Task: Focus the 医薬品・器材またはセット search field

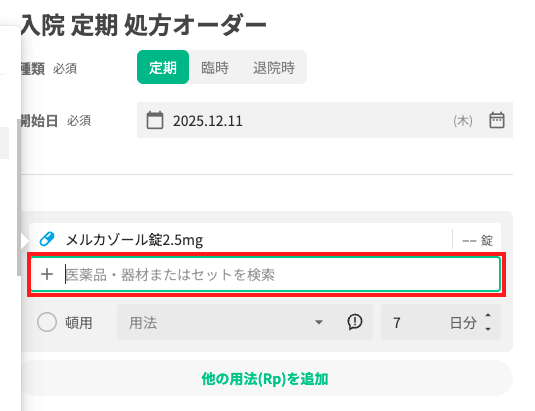Action: [x=266, y=275]
